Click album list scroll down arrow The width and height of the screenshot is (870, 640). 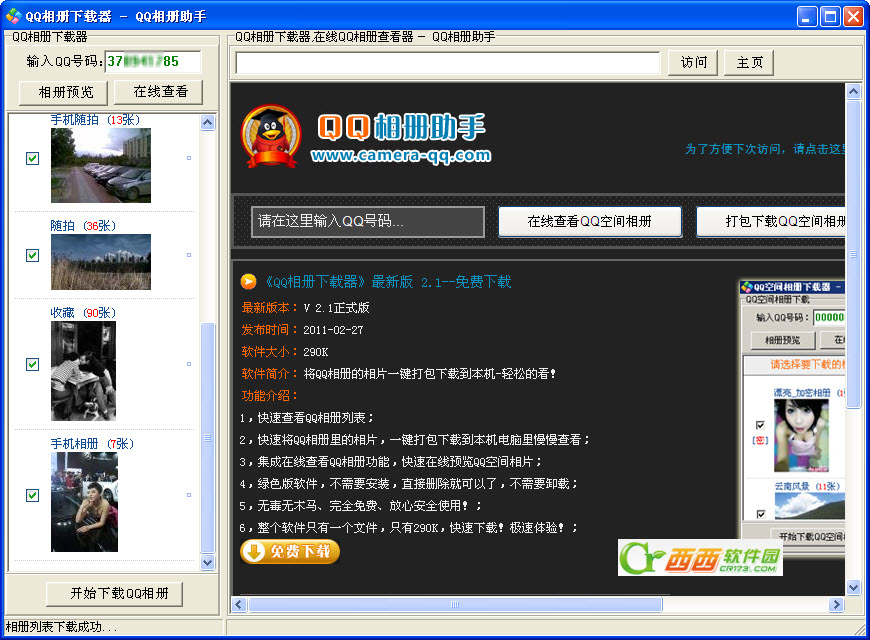pos(208,562)
